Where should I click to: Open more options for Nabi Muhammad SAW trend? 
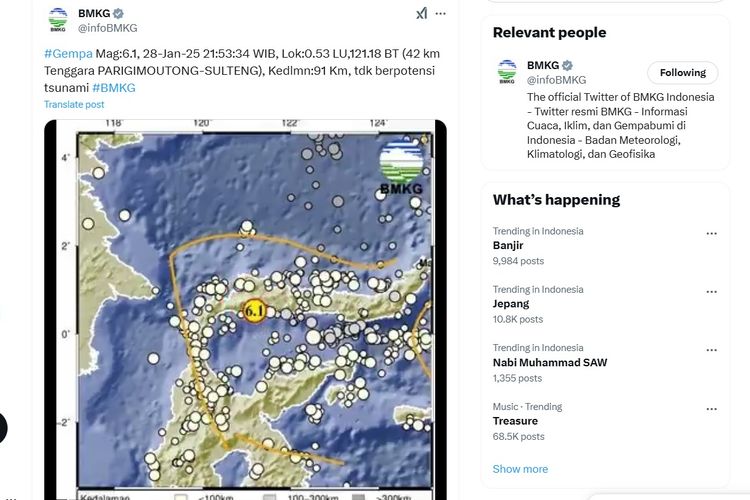point(711,350)
